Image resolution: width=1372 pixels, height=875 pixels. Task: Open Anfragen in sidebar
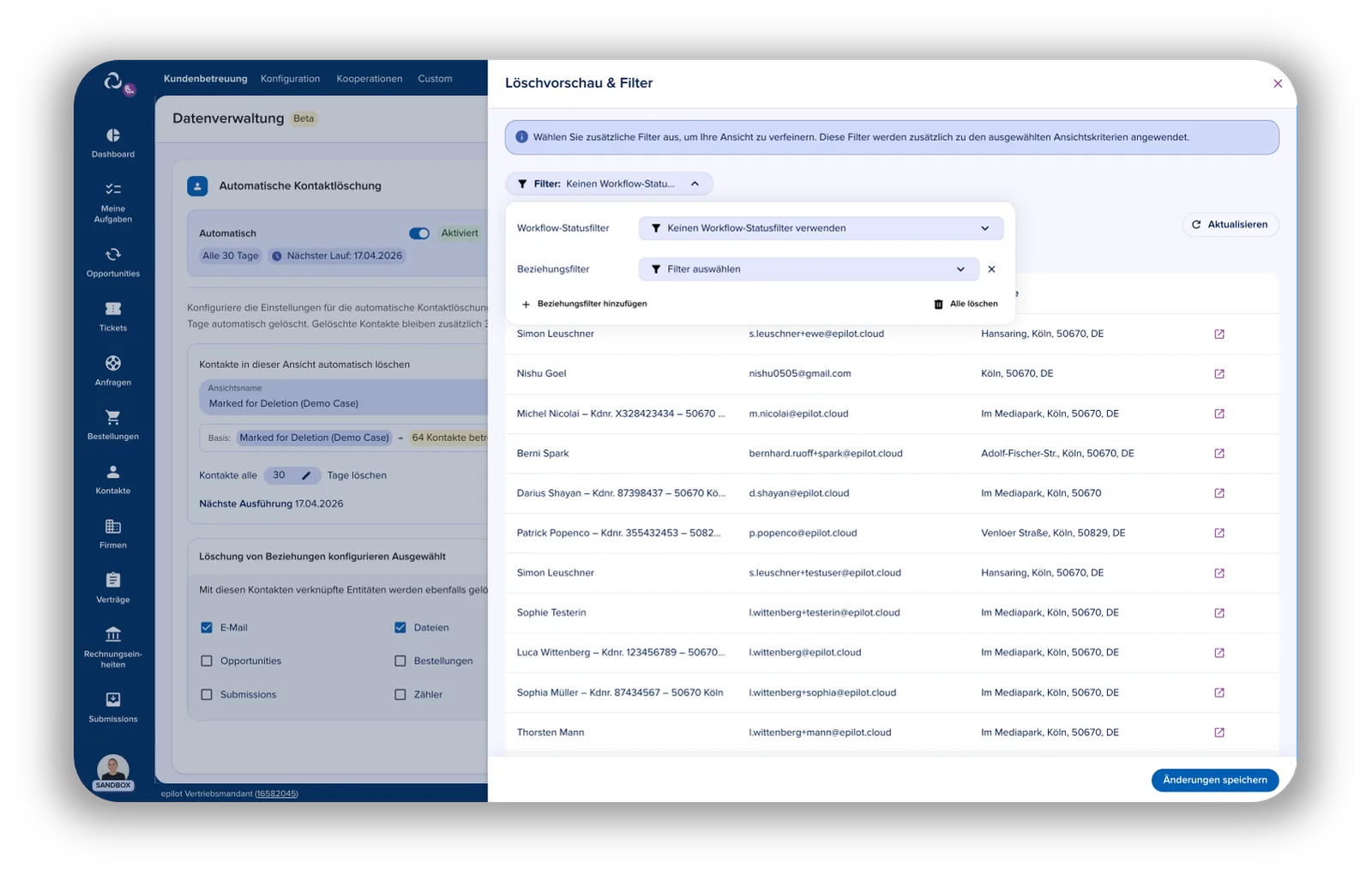pyautogui.click(x=113, y=371)
